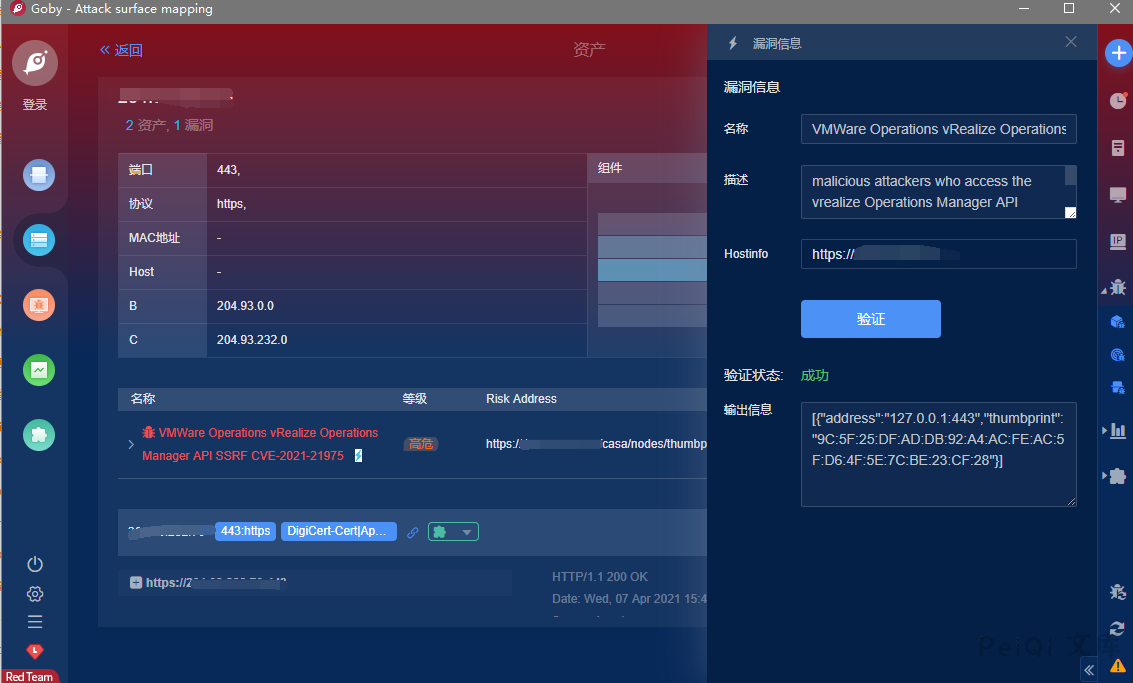Screen dimensions: 1133x683
Task: Select the 443:https port tag
Action: point(245,531)
